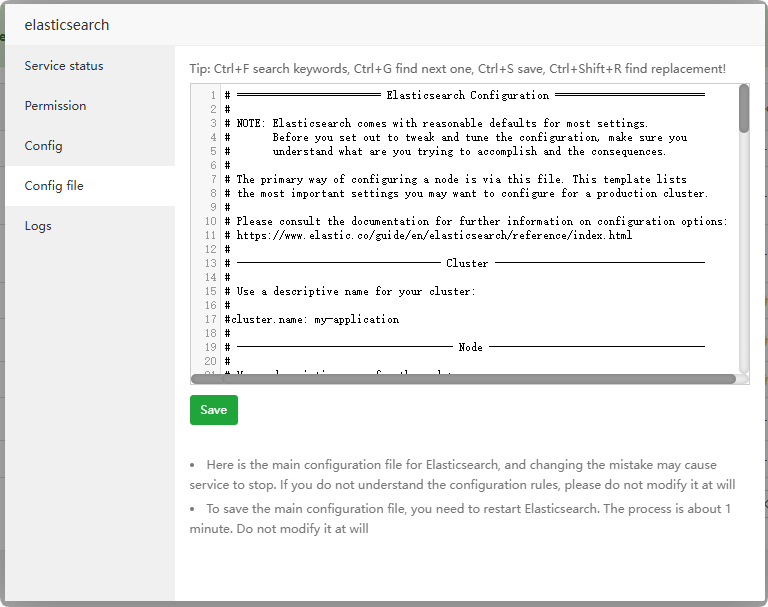
Task: Click the Config file sidebar item
Action: pyautogui.click(x=54, y=186)
